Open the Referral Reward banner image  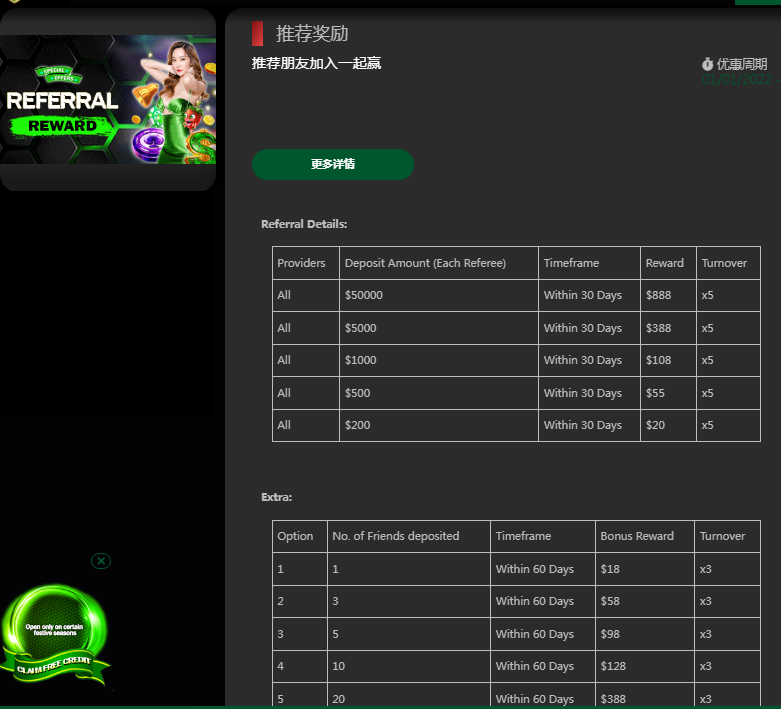108,100
